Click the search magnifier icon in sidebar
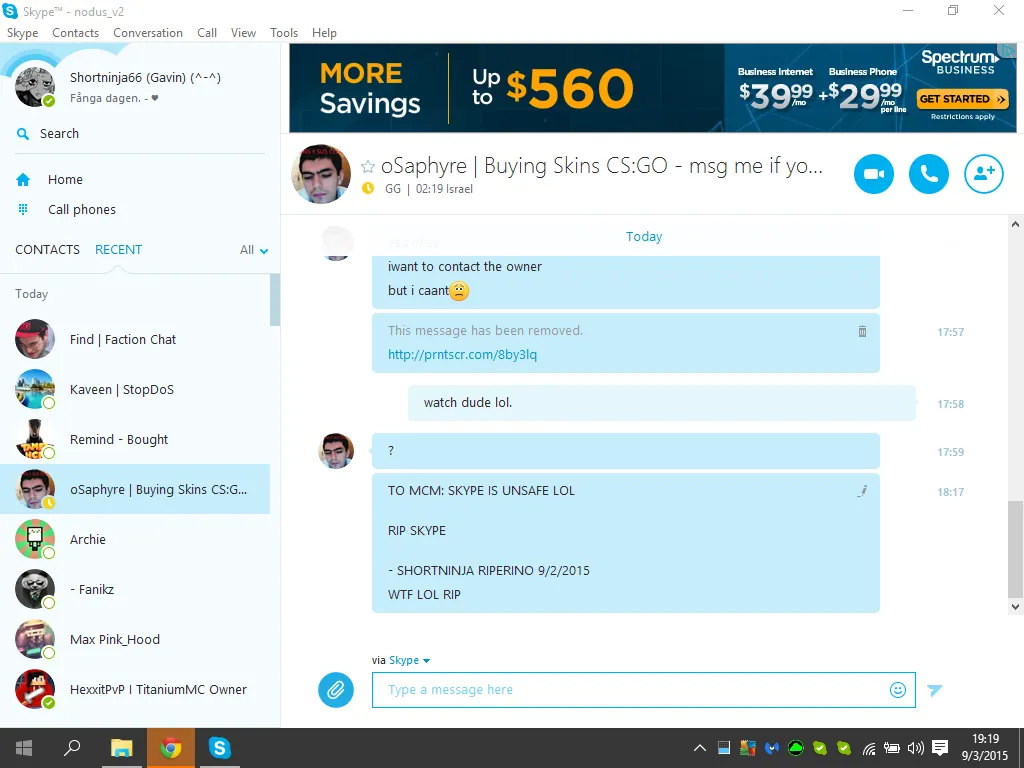The image size is (1024, 768). [x=23, y=134]
